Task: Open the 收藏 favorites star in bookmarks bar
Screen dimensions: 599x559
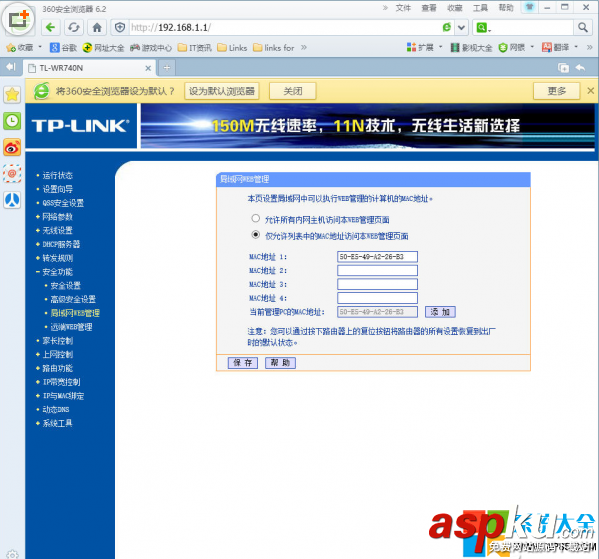Action: (x=20, y=47)
